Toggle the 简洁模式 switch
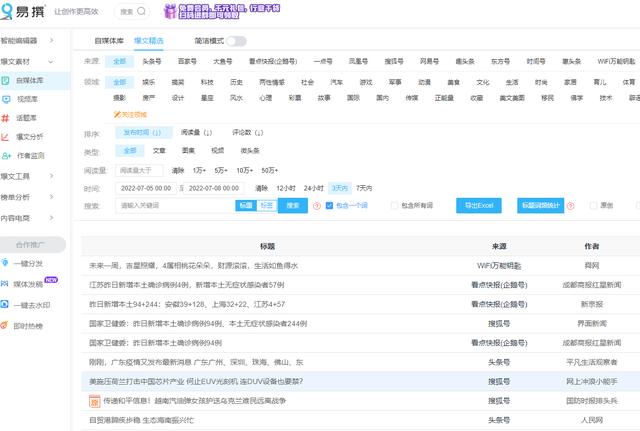Viewport: 640px width, 431px height. pos(237,42)
